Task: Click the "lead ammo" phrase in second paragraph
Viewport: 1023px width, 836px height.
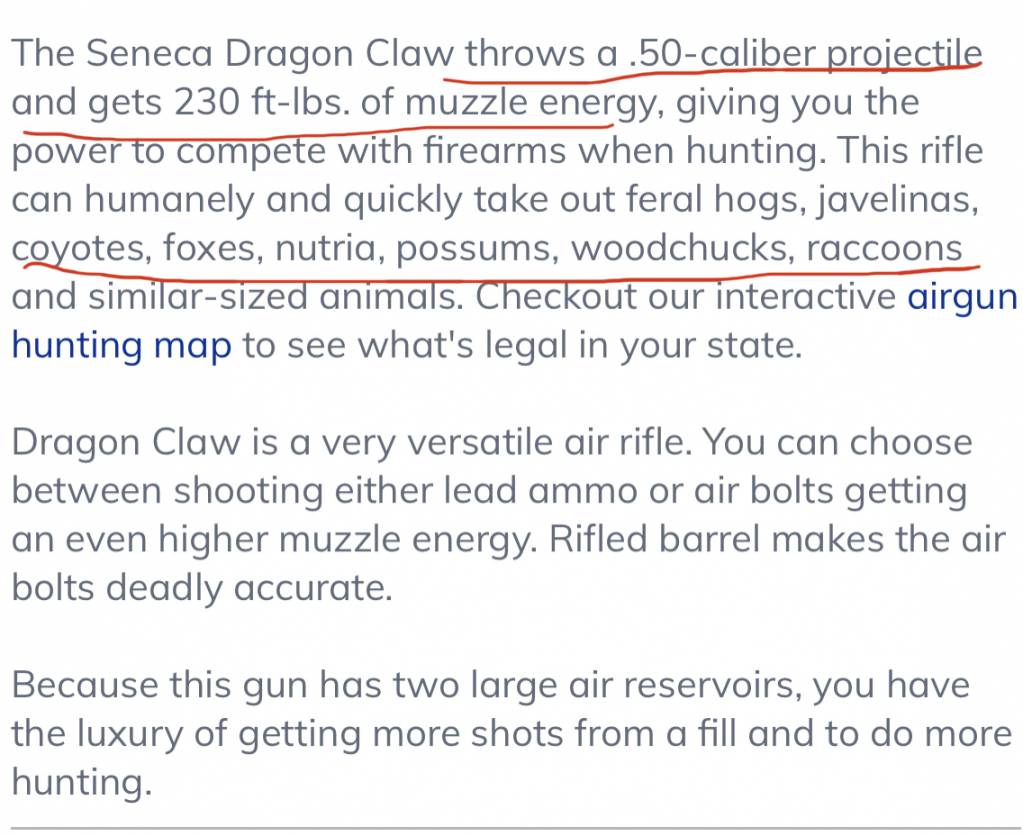Action: [x=540, y=491]
